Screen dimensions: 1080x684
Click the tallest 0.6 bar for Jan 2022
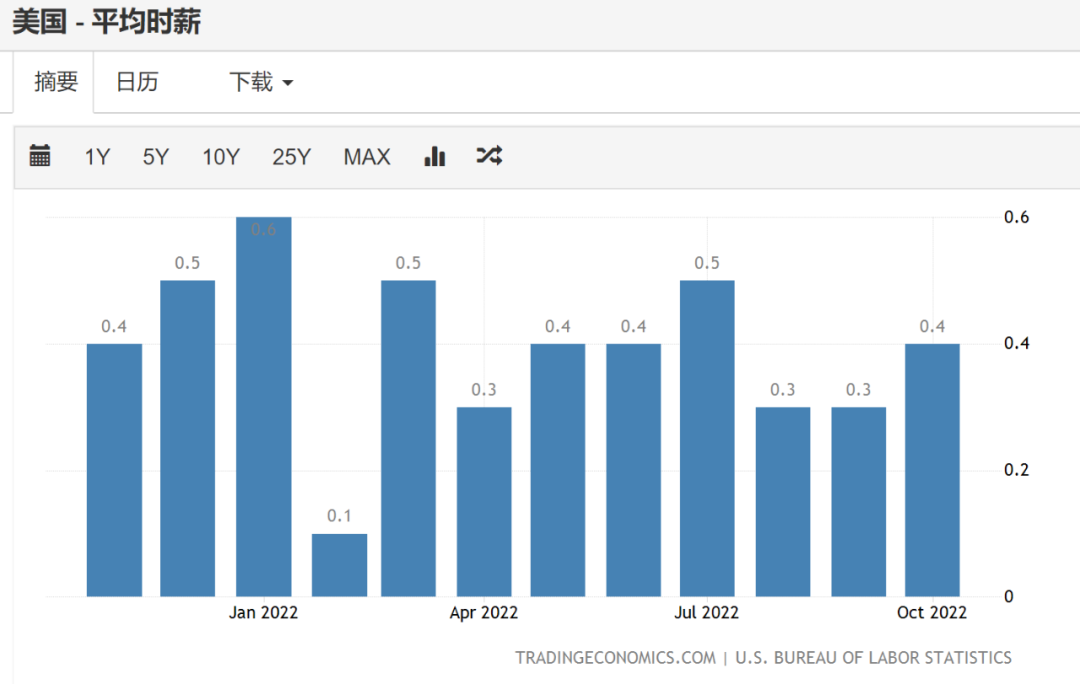pyautogui.click(x=264, y=406)
